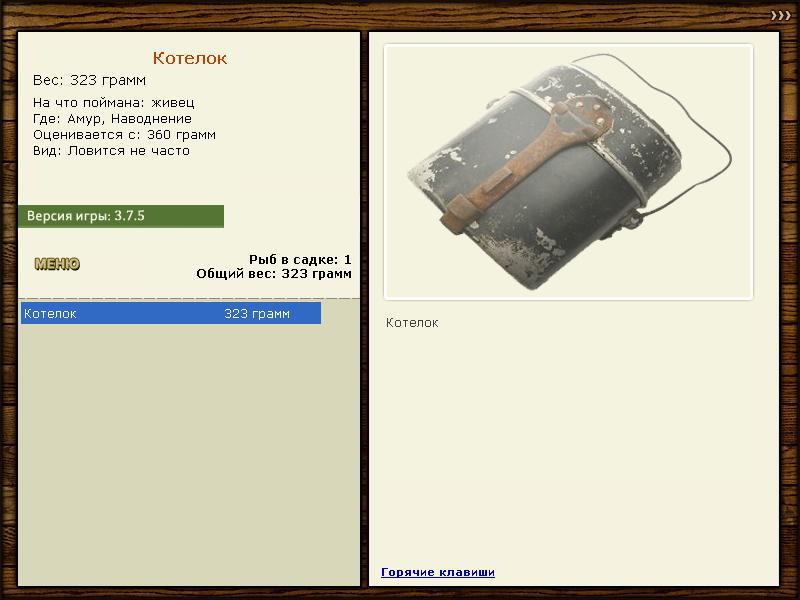Click the Версия игры: 3.7.5 bar
Screen dimensions: 800x600
121,216
